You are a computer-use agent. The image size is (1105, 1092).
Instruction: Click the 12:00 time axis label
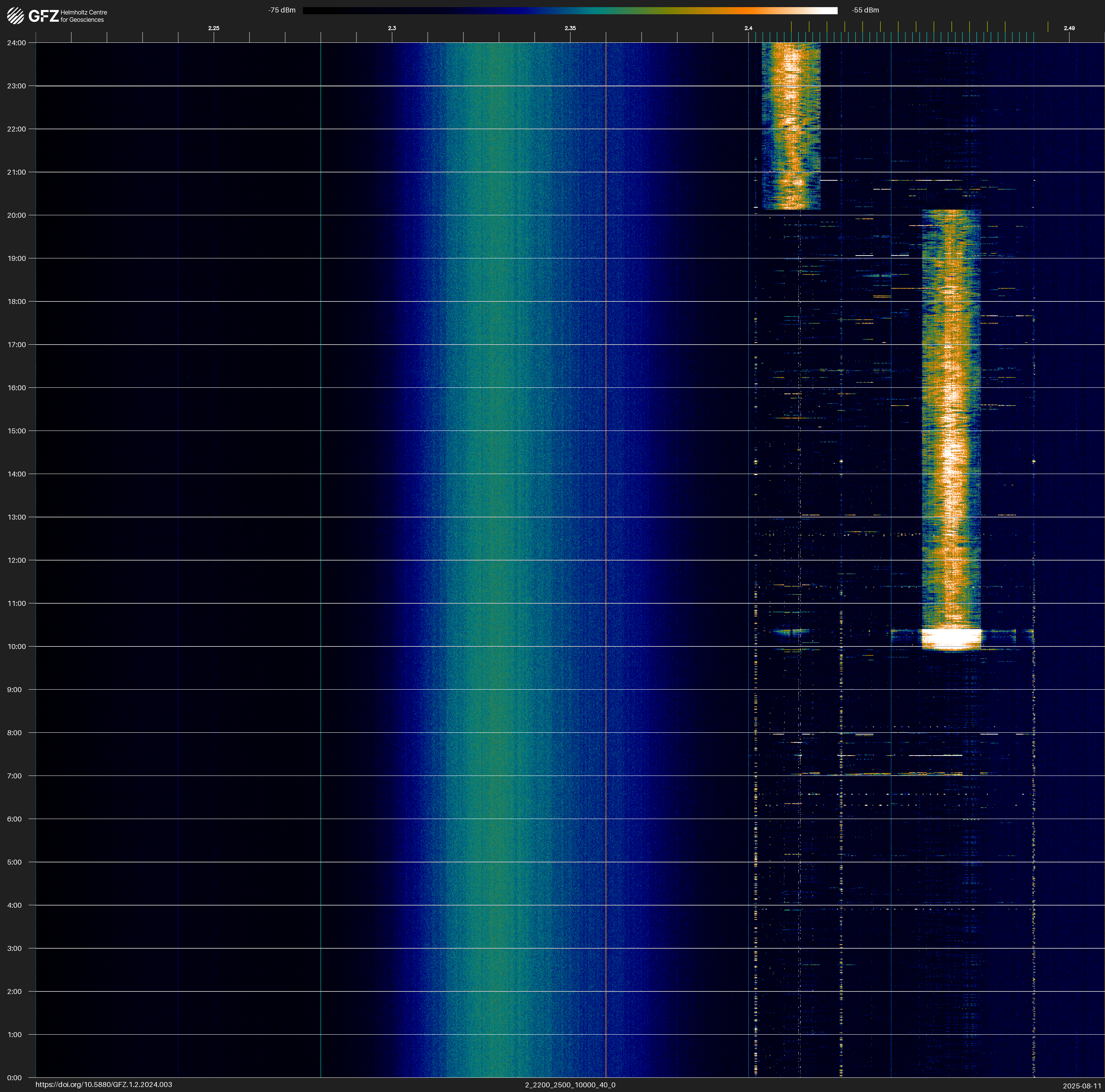(x=17, y=560)
